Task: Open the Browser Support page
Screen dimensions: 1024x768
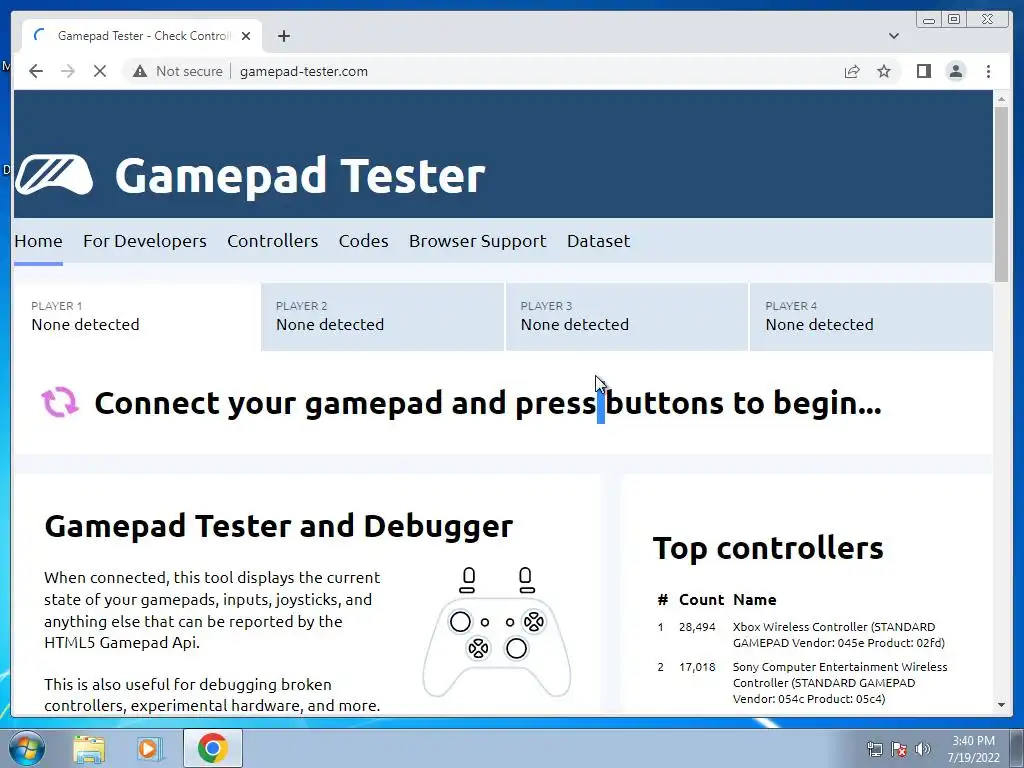Action: pos(477,241)
